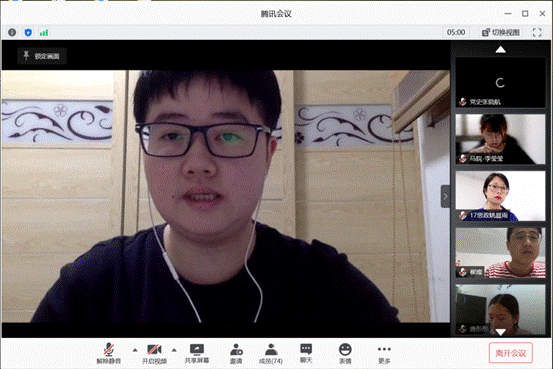
Task: Open audio options arrow beside the microphone
Action: click(x=135, y=350)
